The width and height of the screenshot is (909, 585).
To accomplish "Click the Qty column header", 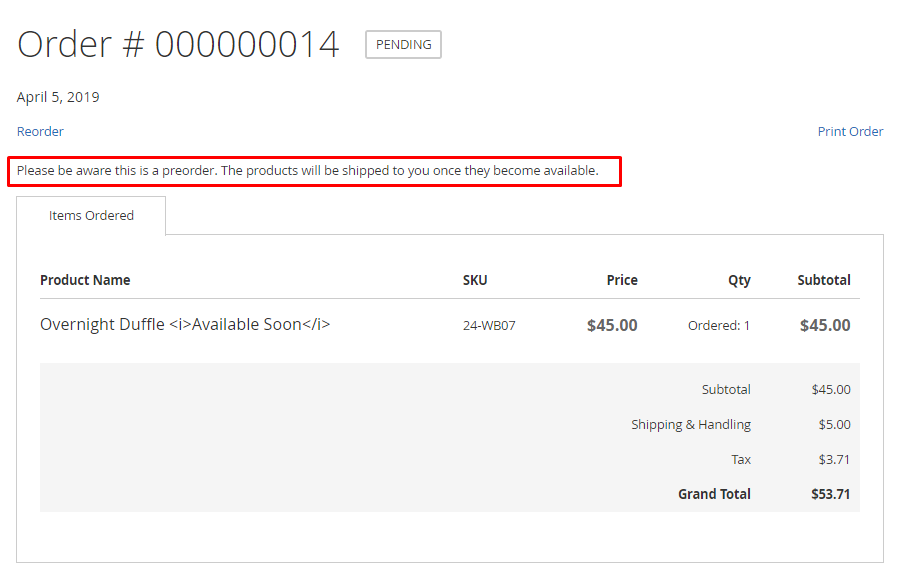I will point(739,280).
